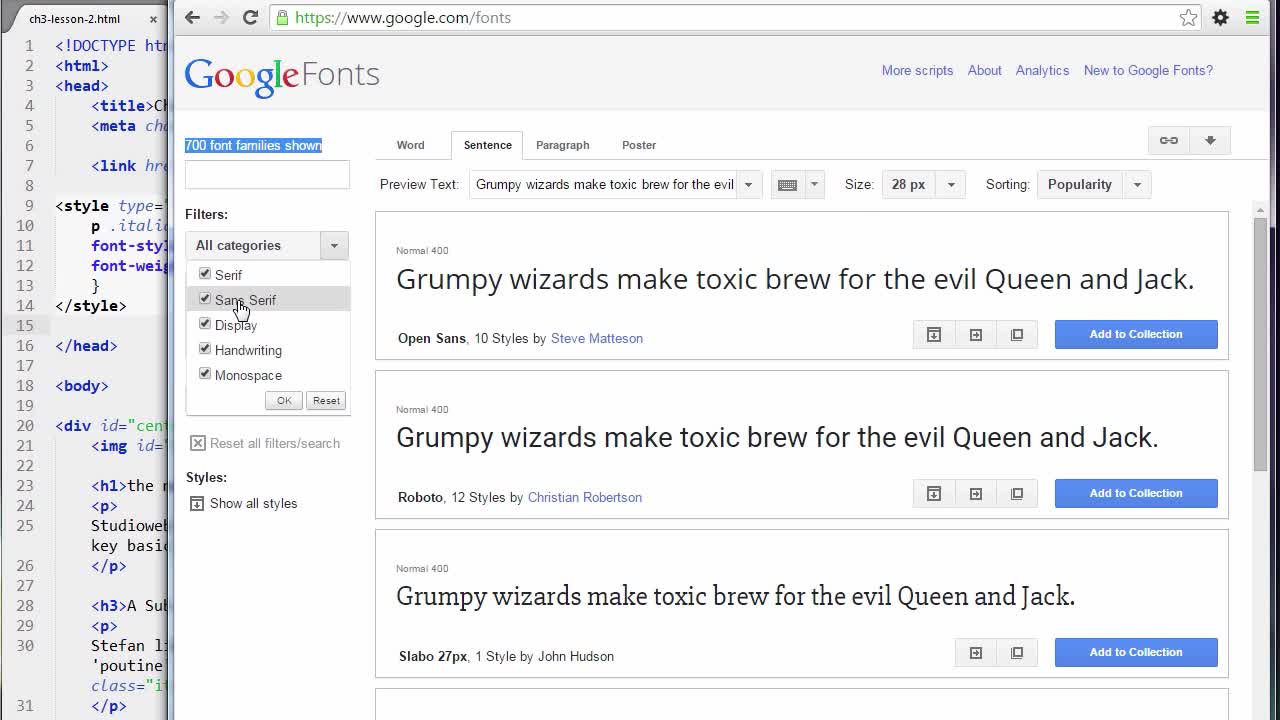Viewport: 1280px width, 720px height.
Task: Open the gear extension icon in browser toolbar
Action: pos(1221,18)
